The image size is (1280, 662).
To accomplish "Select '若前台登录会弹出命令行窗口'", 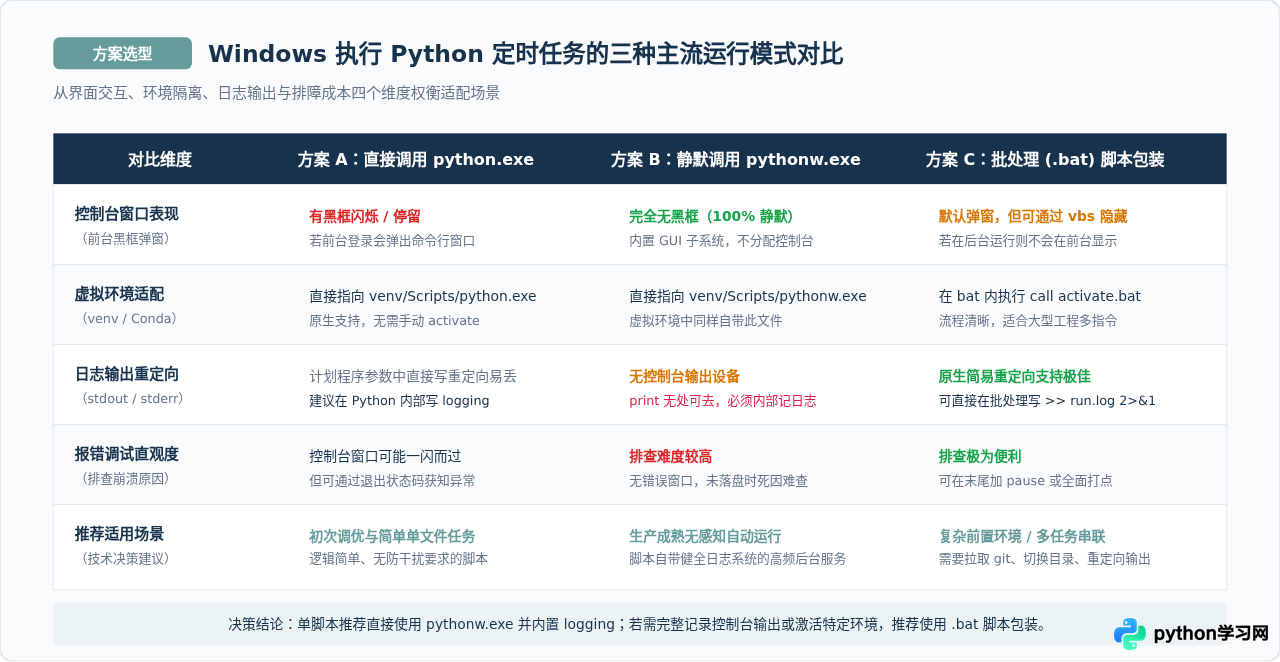I will coord(392,241).
